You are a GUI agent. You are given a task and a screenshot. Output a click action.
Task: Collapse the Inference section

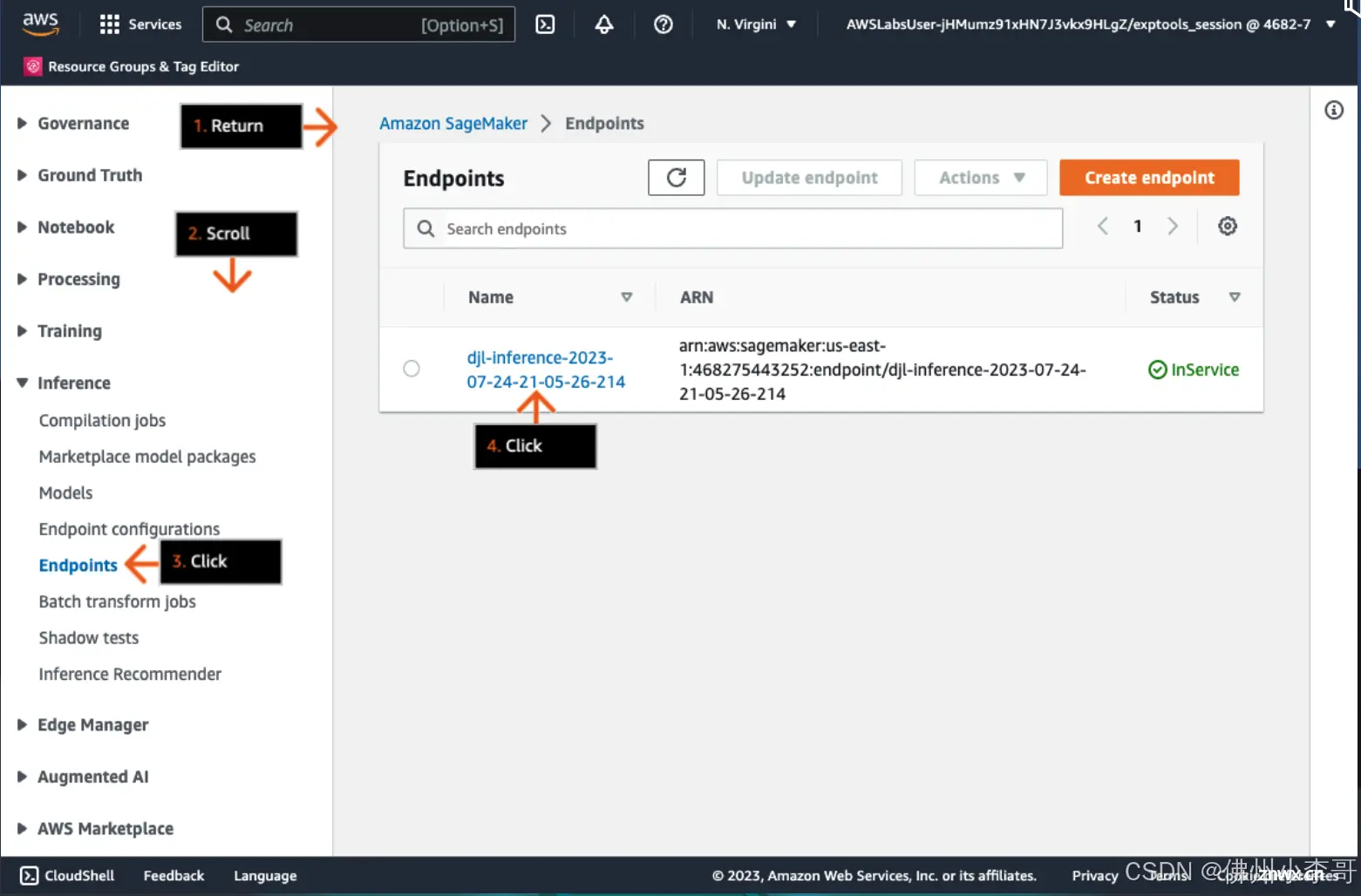23,383
